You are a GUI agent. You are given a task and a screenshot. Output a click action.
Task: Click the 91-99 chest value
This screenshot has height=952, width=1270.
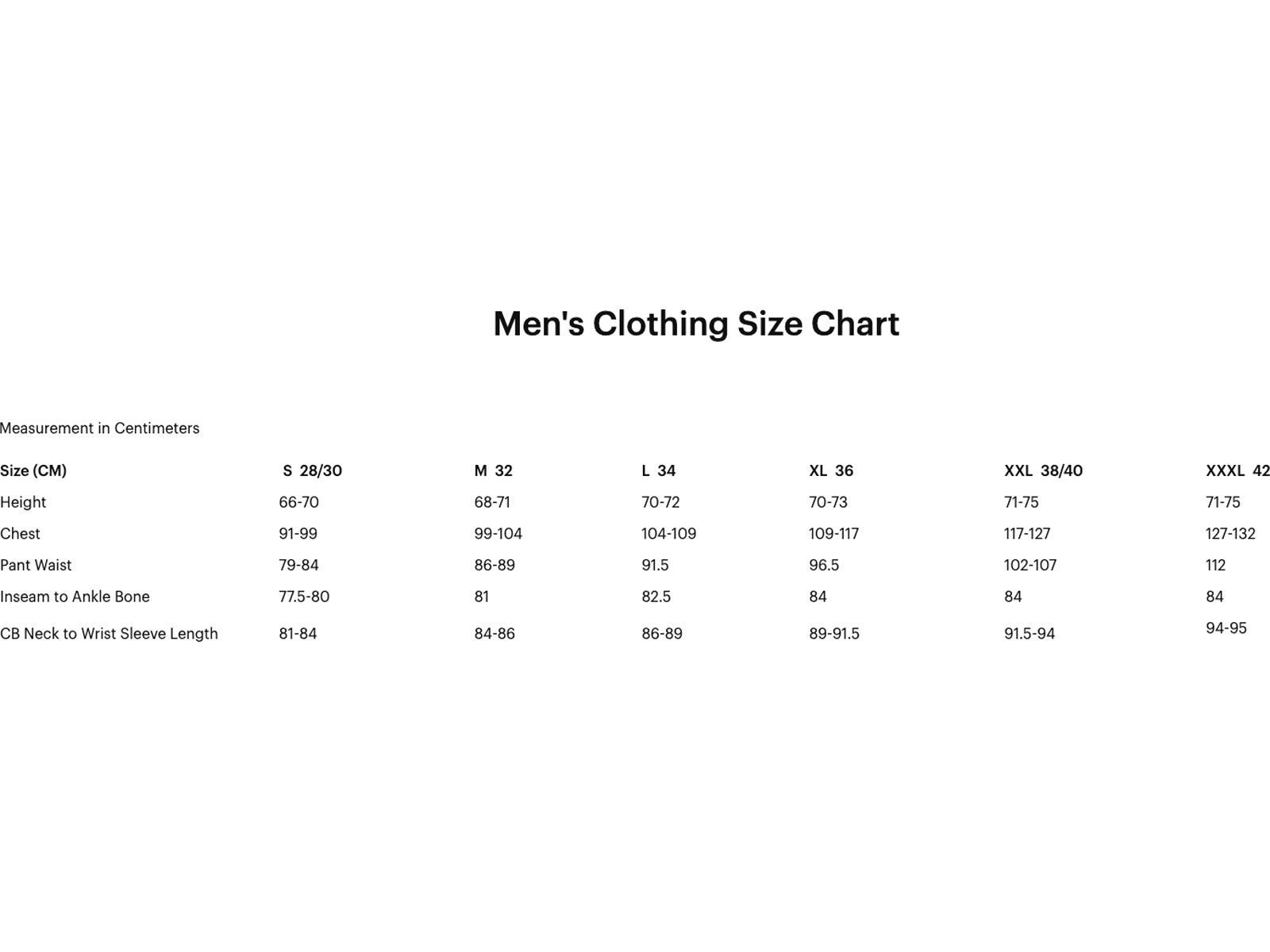pos(298,534)
